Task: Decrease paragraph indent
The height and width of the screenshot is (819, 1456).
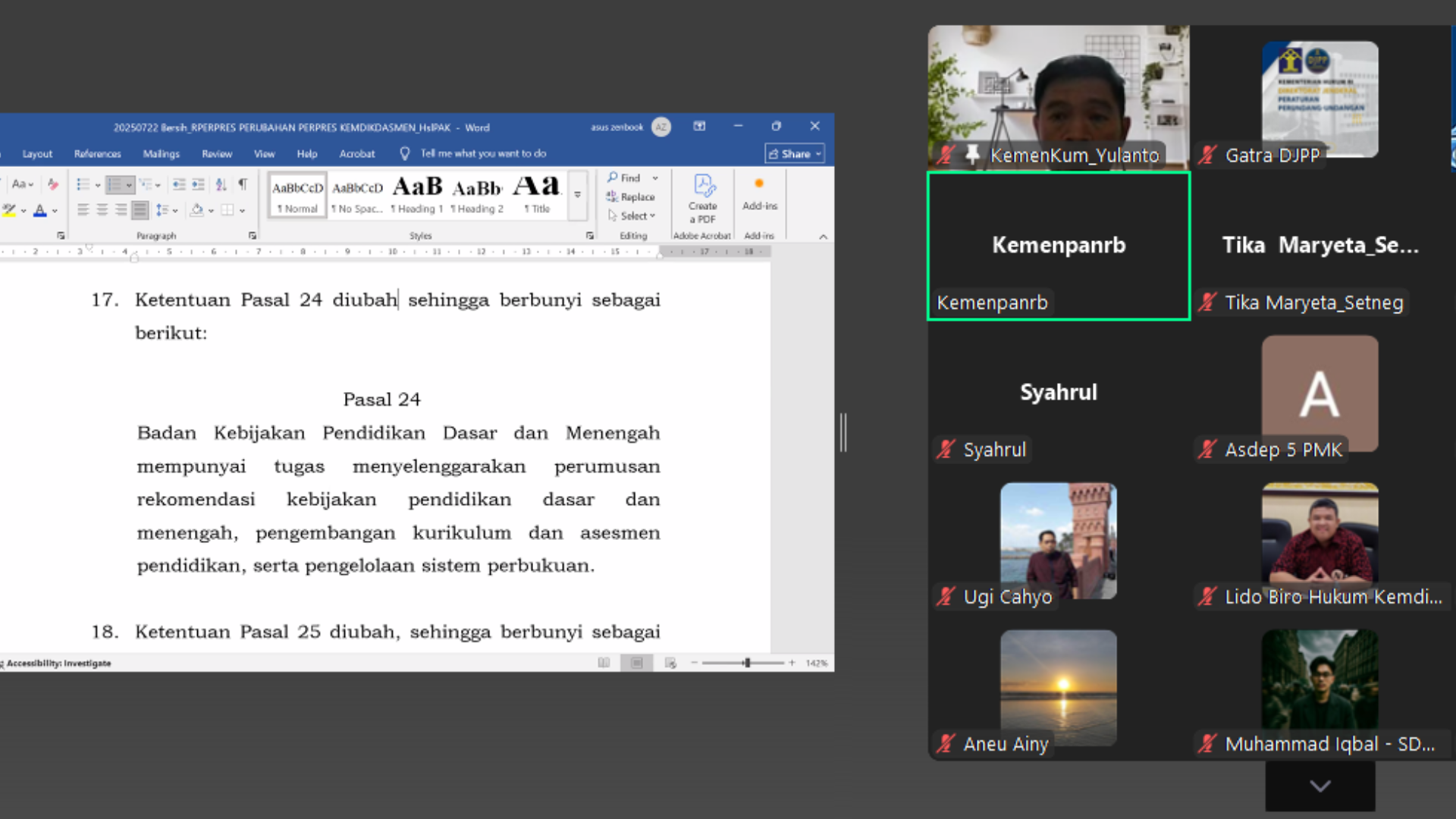Action: point(179,184)
